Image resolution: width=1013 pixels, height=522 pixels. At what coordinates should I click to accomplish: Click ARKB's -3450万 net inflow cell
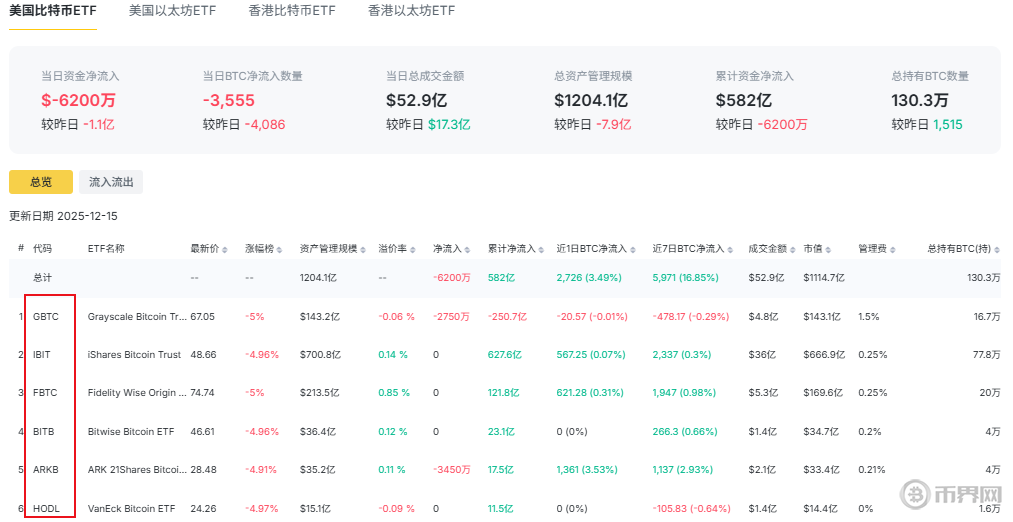pos(452,470)
